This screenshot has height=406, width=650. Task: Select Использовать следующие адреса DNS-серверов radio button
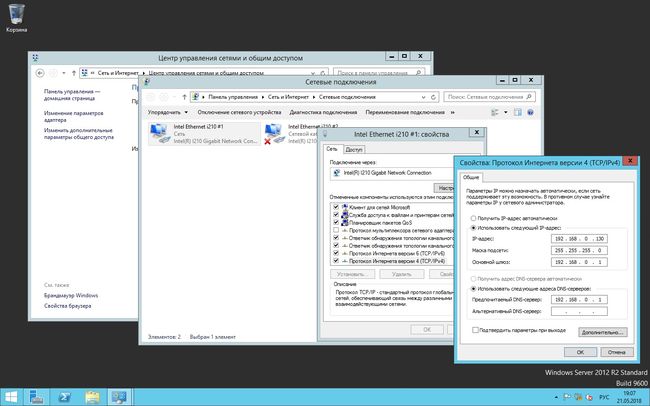coord(473,289)
